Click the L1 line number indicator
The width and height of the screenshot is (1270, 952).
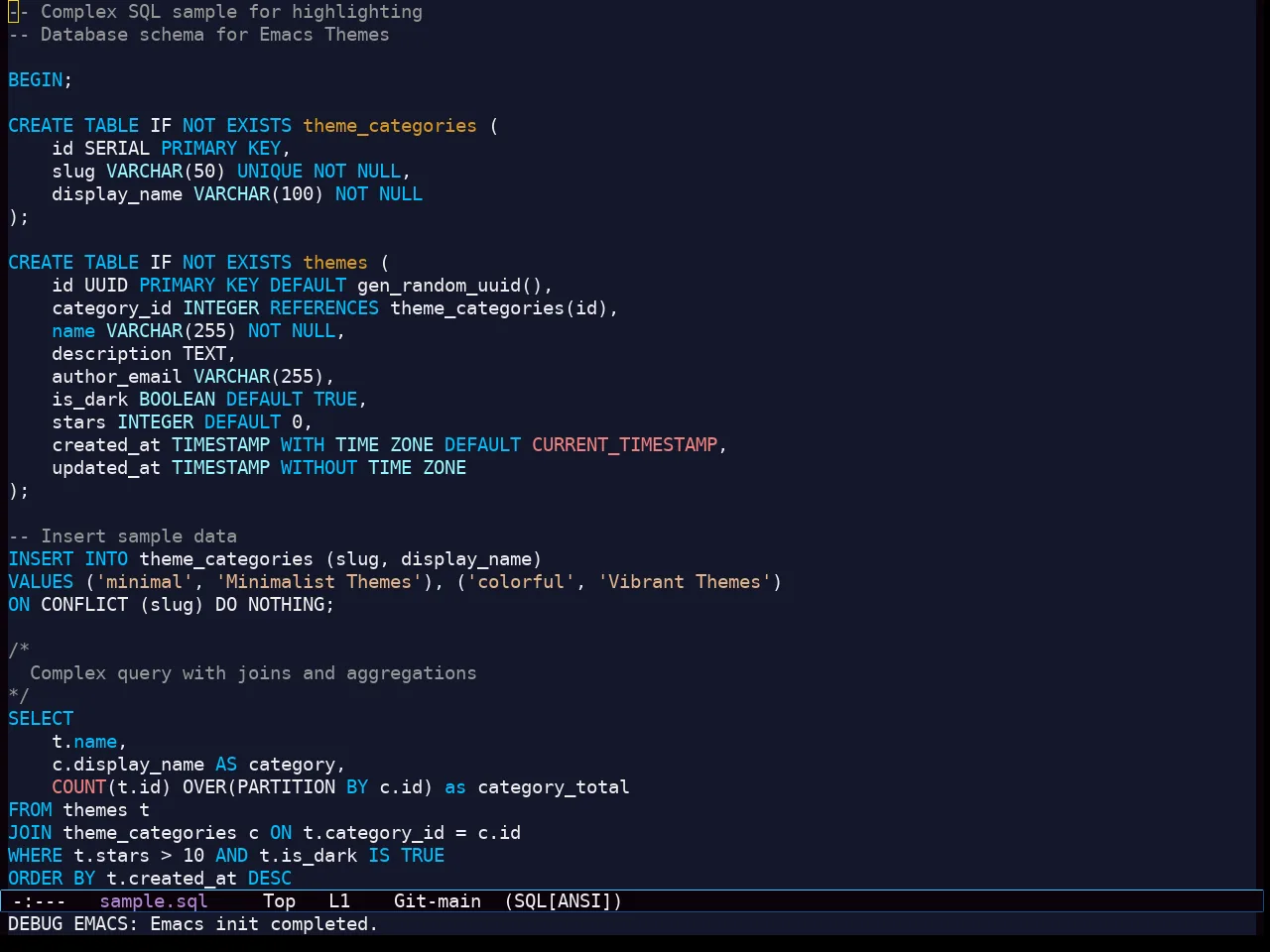point(339,901)
